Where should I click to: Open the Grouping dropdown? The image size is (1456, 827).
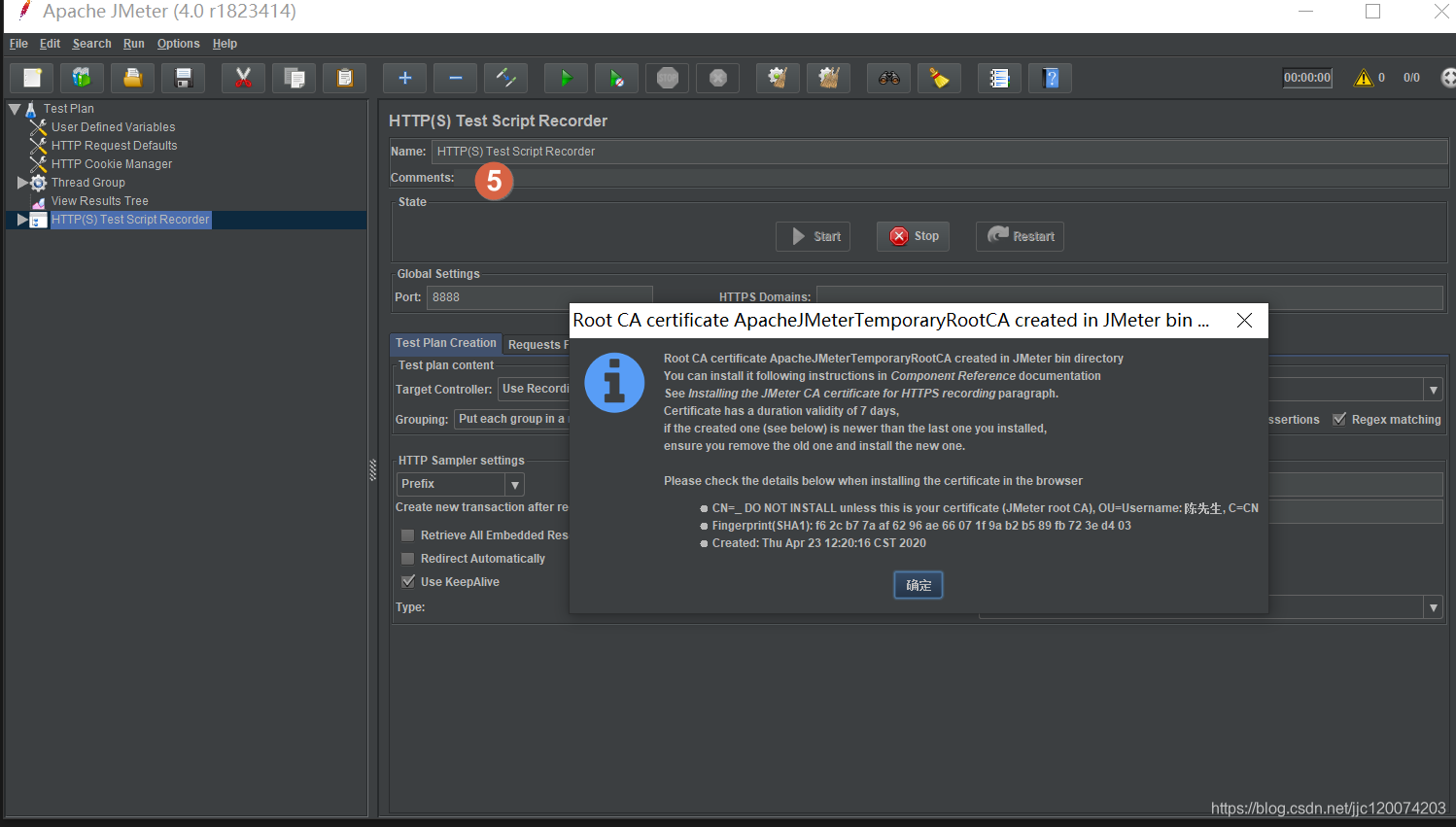tap(511, 420)
